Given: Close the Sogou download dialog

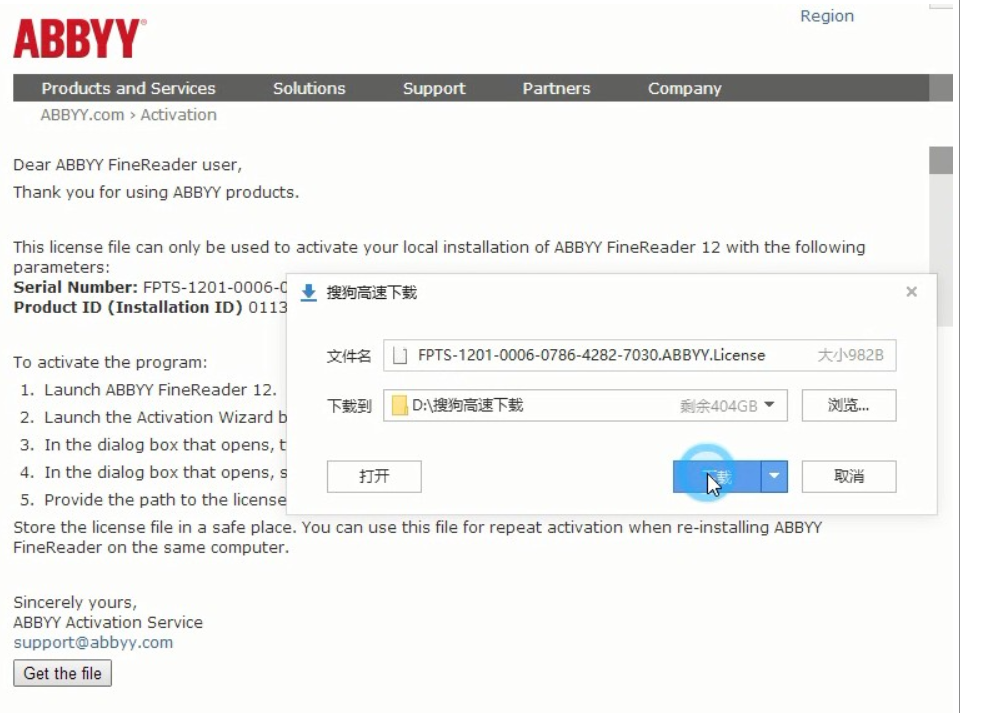Looking at the screenshot, I should click(x=912, y=291).
